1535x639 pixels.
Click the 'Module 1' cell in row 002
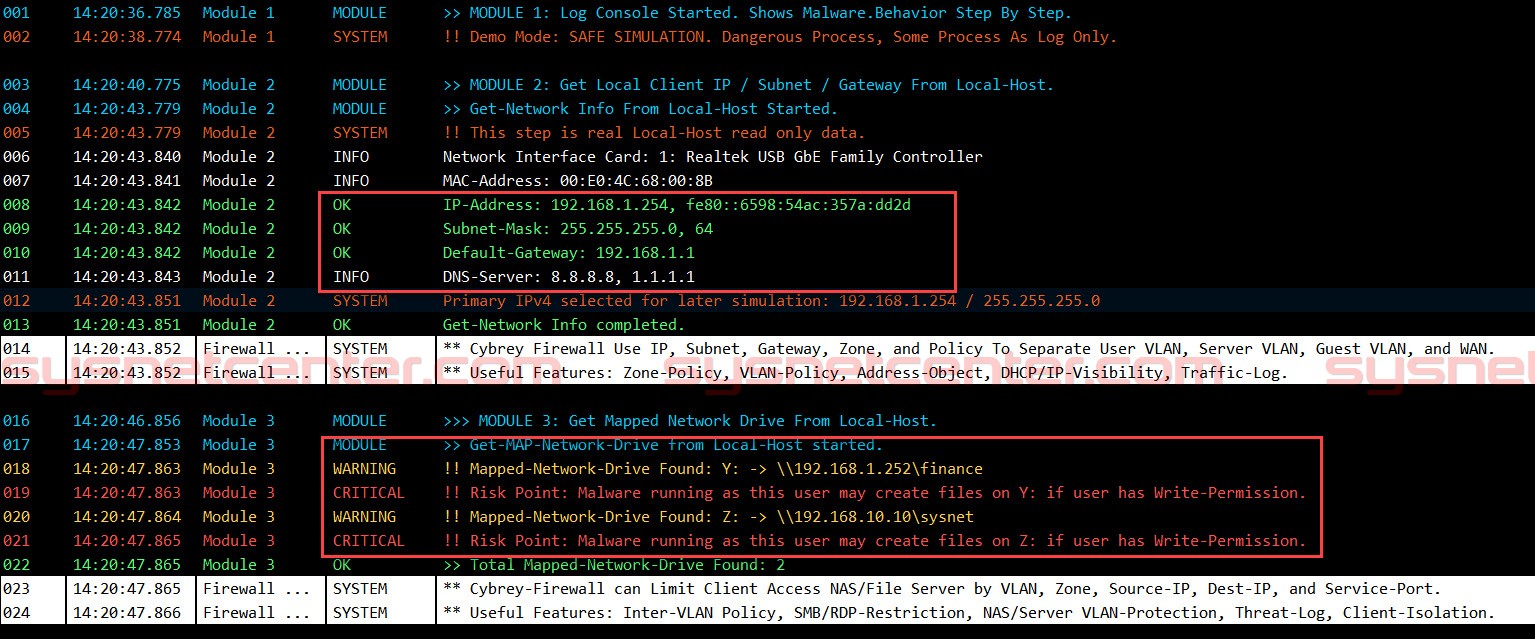[238, 37]
